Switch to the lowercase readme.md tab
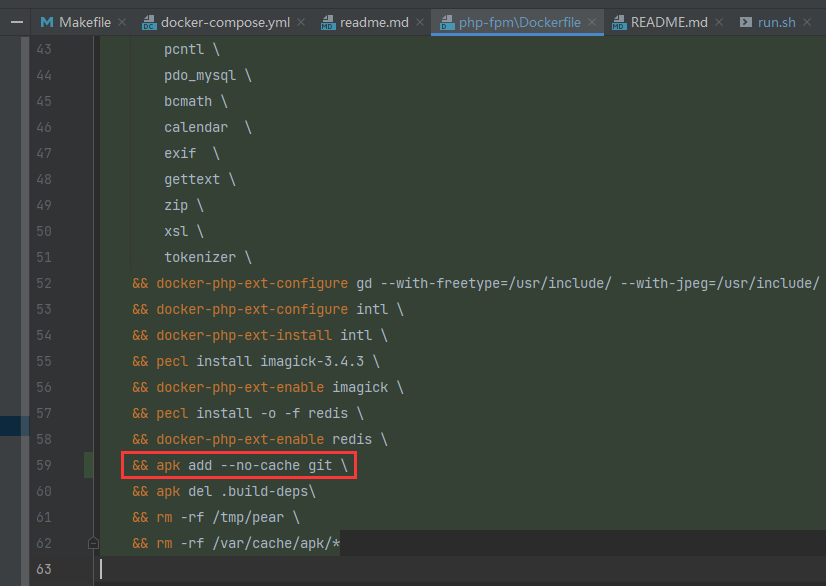The height and width of the screenshot is (586, 826). click(373, 22)
